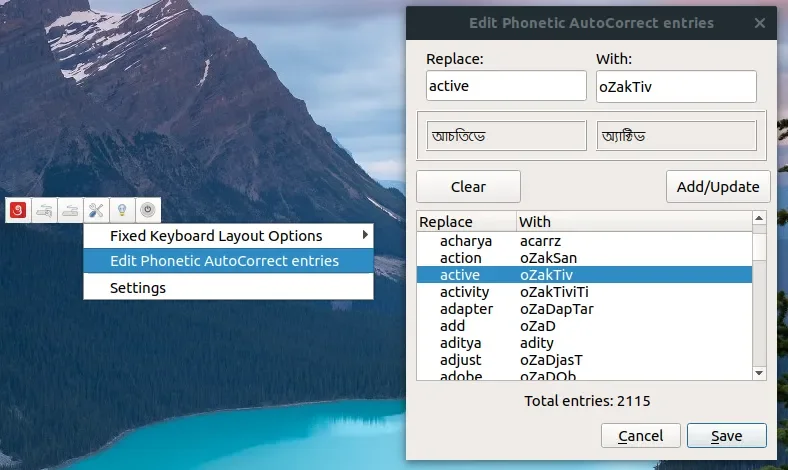Sort by the With column header
Screen dimensions: 788x470
coord(634,222)
